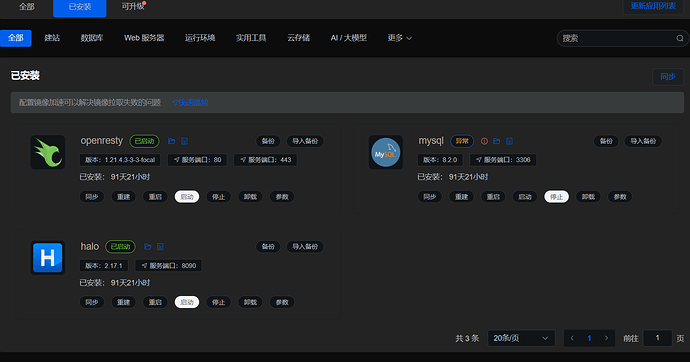Click the 前往 page number field
The height and width of the screenshot is (362, 690).
(657, 338)
